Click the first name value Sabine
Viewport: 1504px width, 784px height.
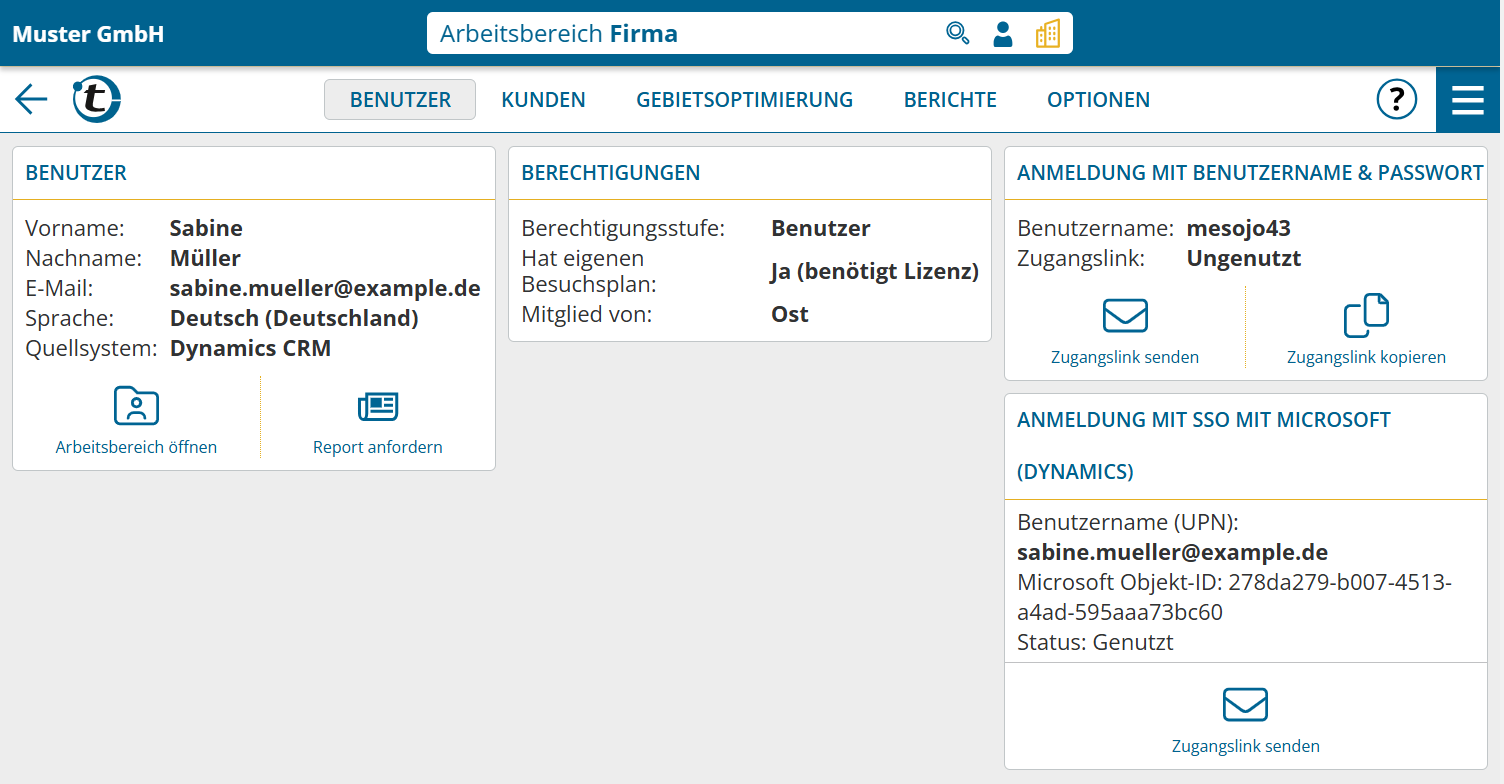click(206, 228)
